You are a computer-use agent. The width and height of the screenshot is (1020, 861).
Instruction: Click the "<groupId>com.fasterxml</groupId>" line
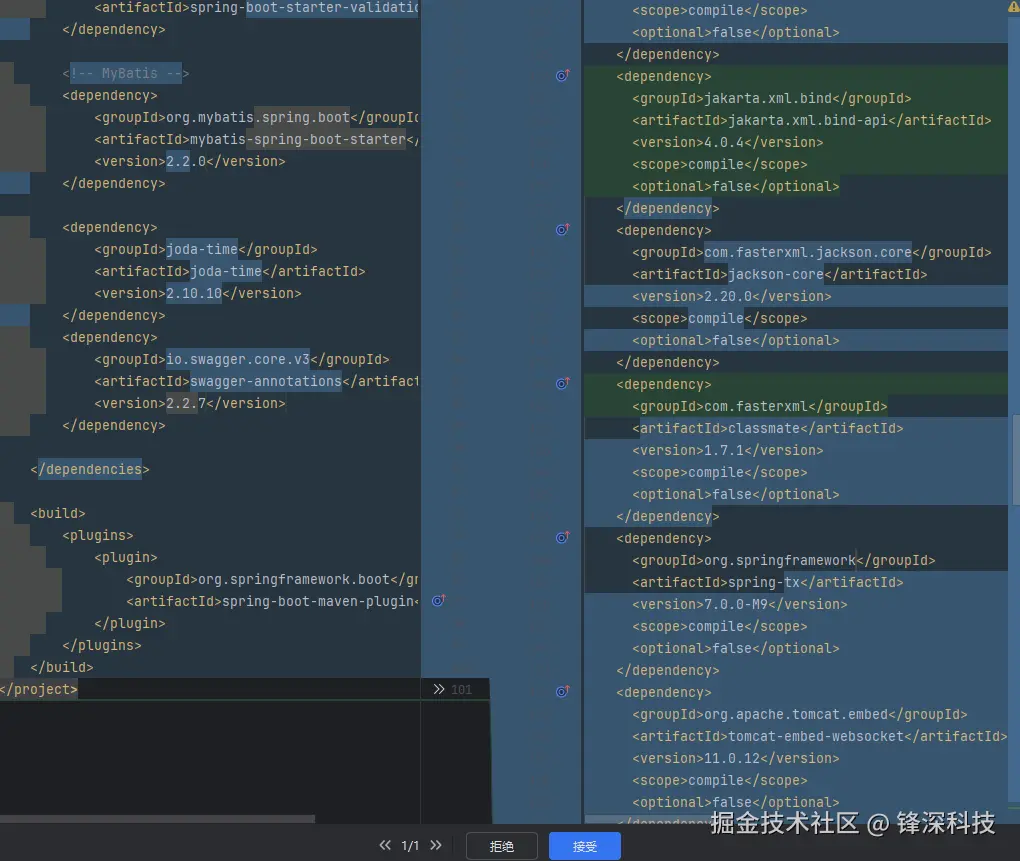point(760,406)
